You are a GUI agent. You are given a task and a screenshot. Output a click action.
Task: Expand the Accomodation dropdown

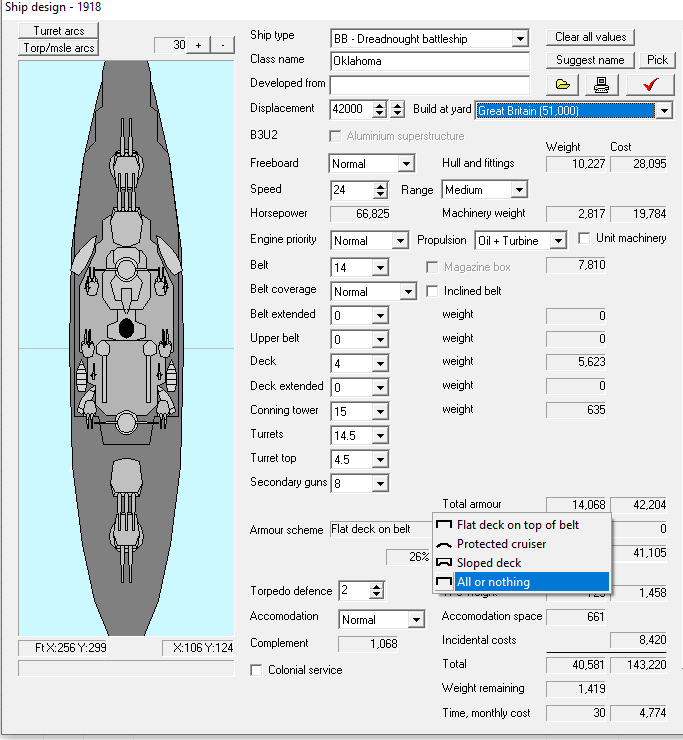click(x=416, y=620)
